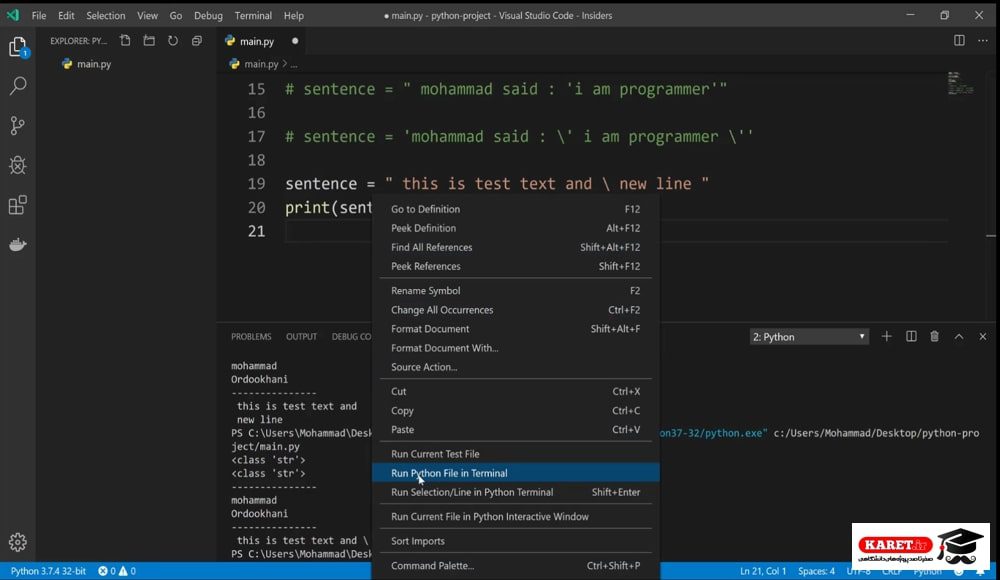
Task: Open the Manage gear in activity bar
Action: (x=18, y=542)
